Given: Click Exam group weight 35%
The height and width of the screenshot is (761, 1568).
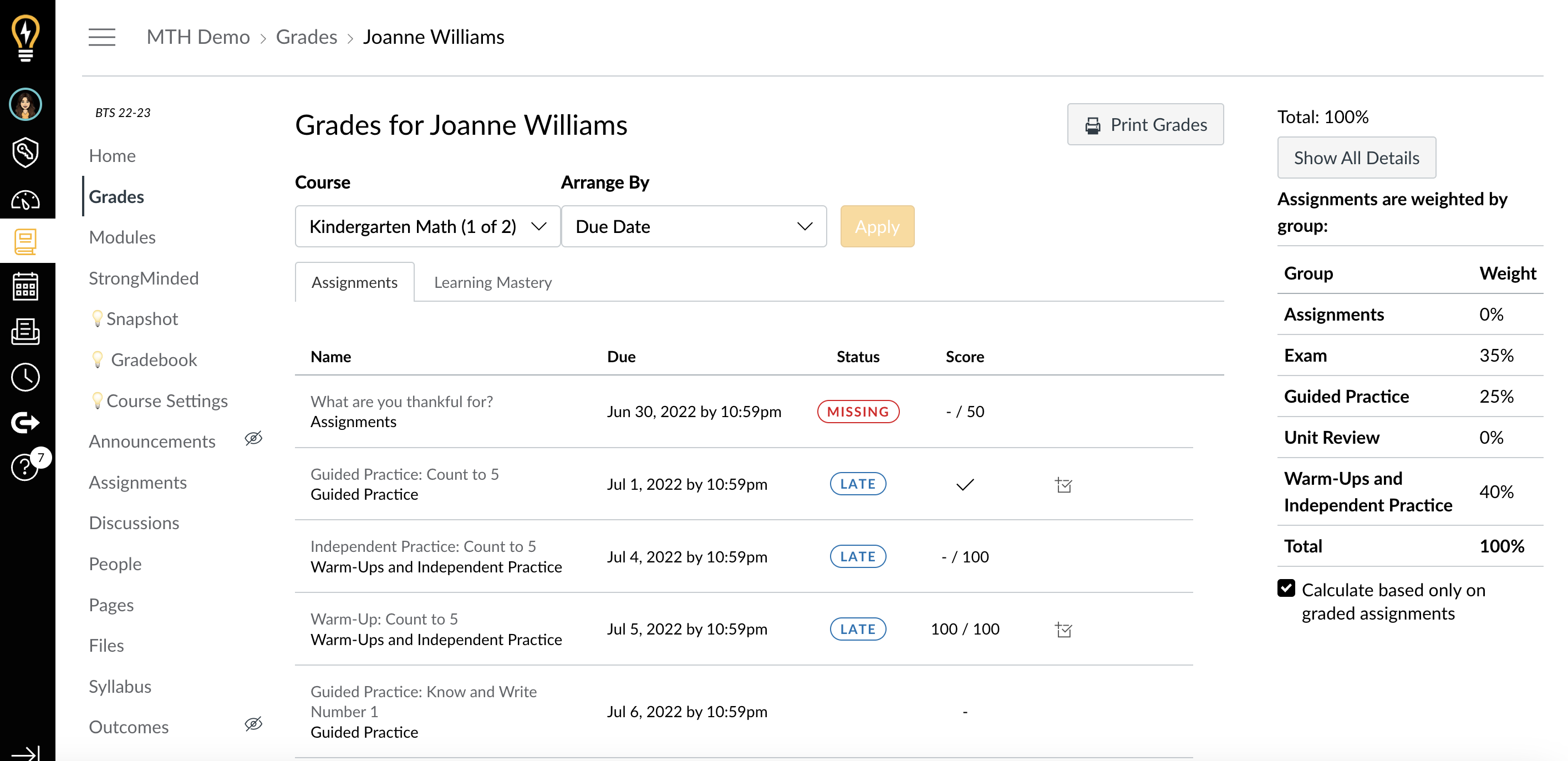Looking at the screenshot, I should pyautogui.click(x=1496, y=355).
